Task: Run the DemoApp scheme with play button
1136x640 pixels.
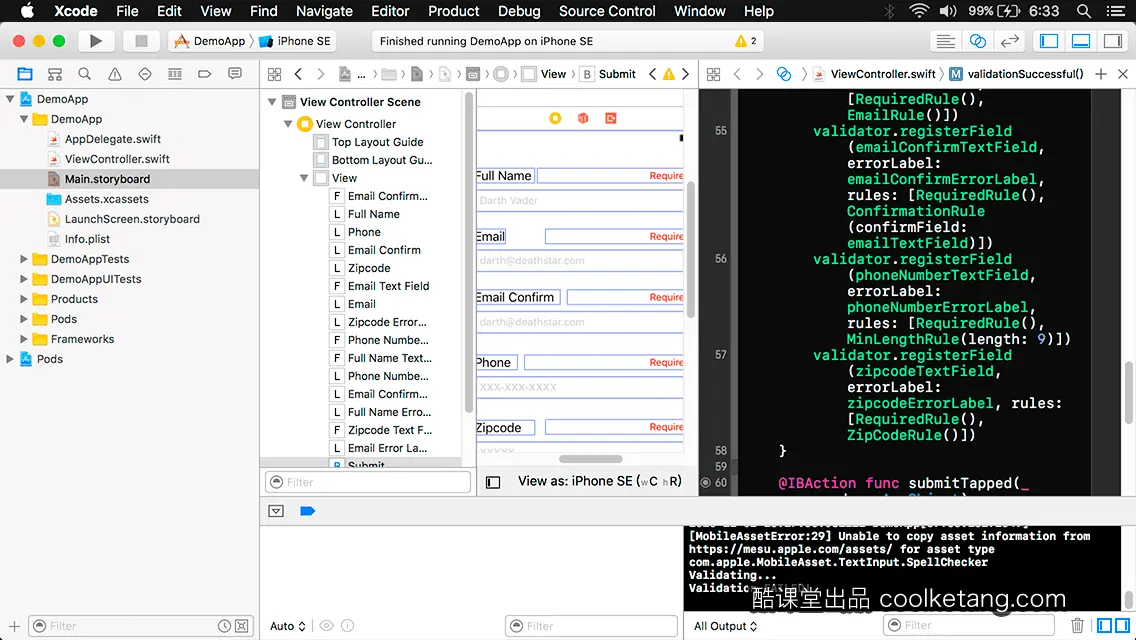Action: tap(96, 41)
